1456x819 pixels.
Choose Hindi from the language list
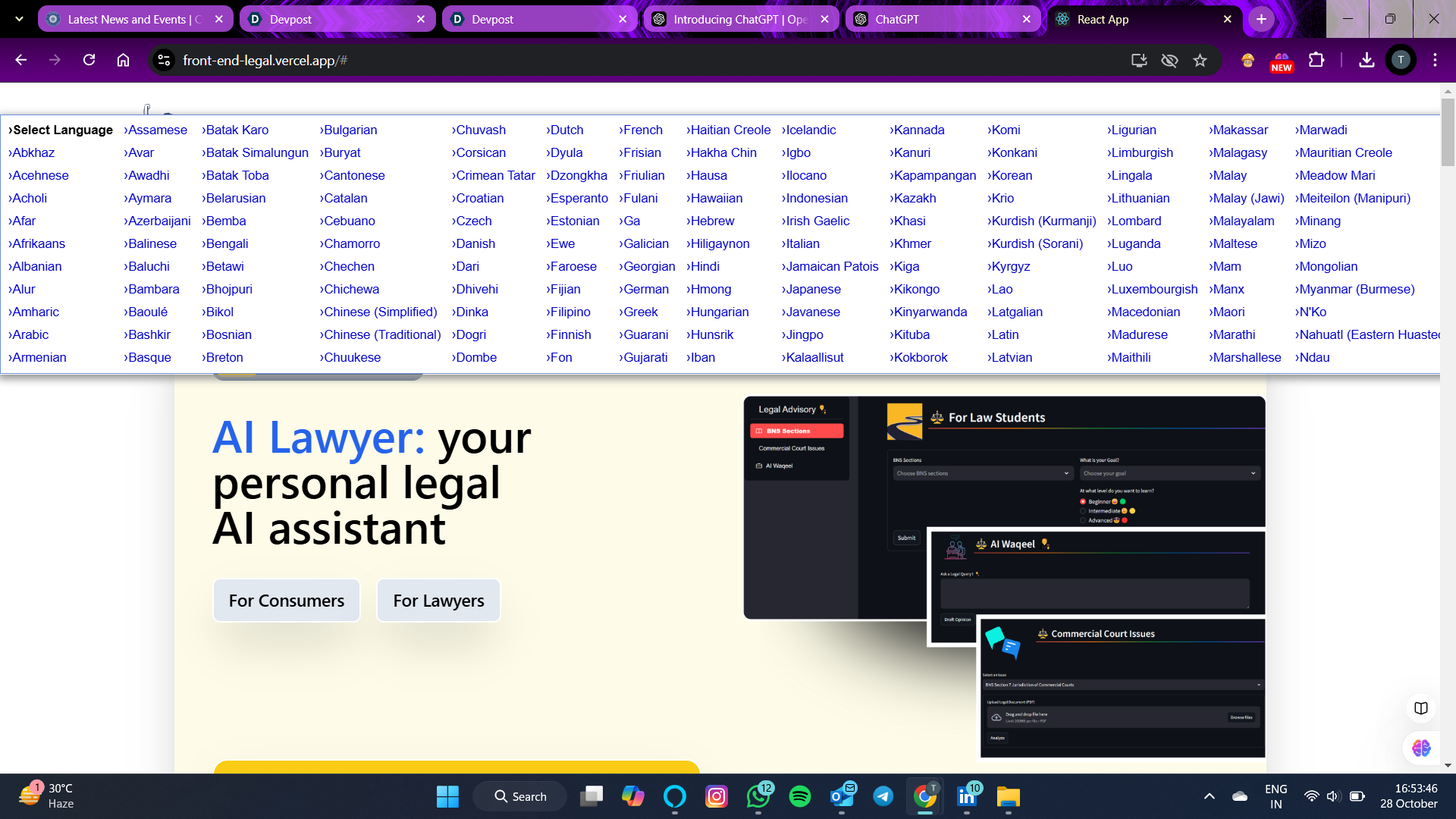[704, 266]
